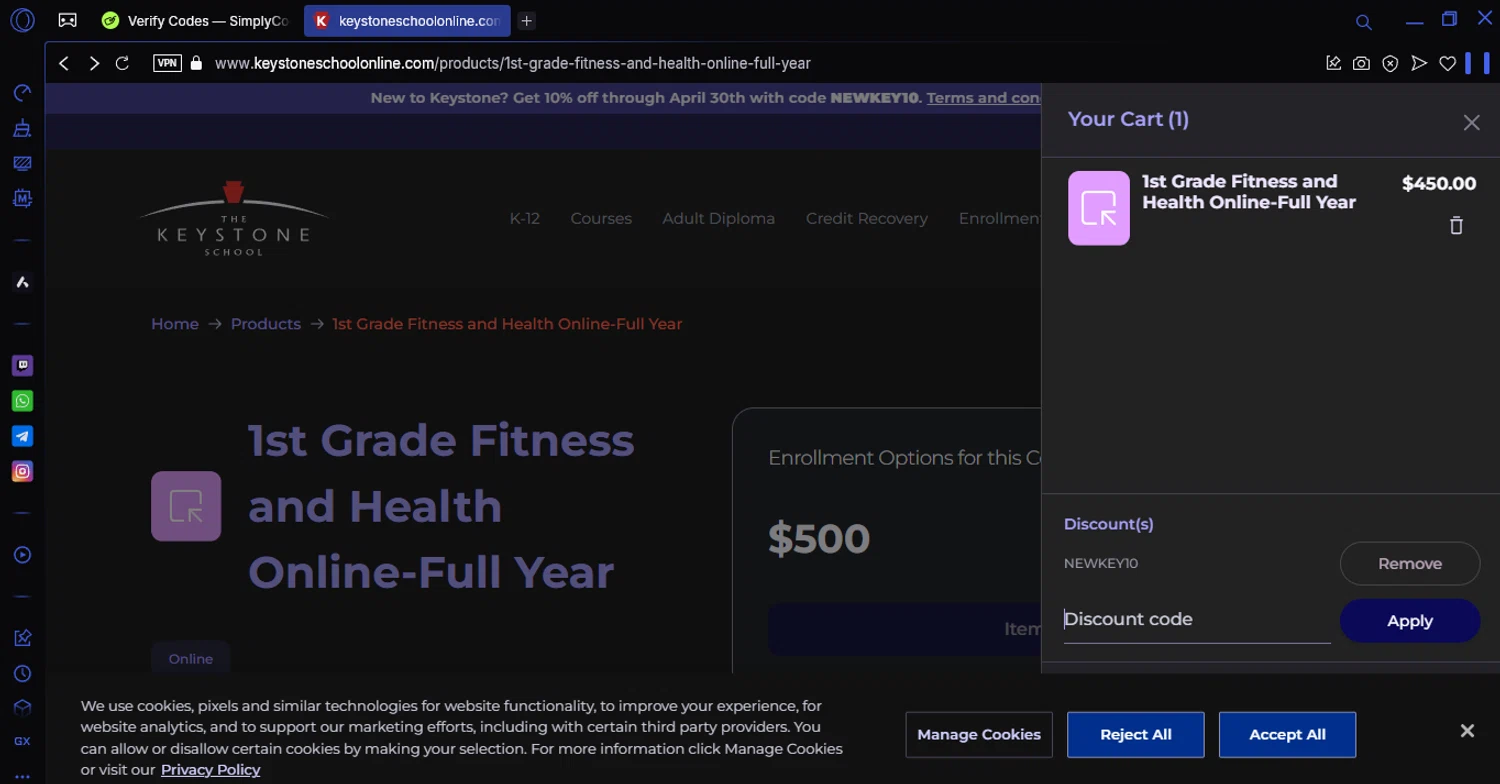This screenshot has width=1500, height=784.
Task: Select the keystoneschoolonline.com tab
Action: [x=407, y=20]
